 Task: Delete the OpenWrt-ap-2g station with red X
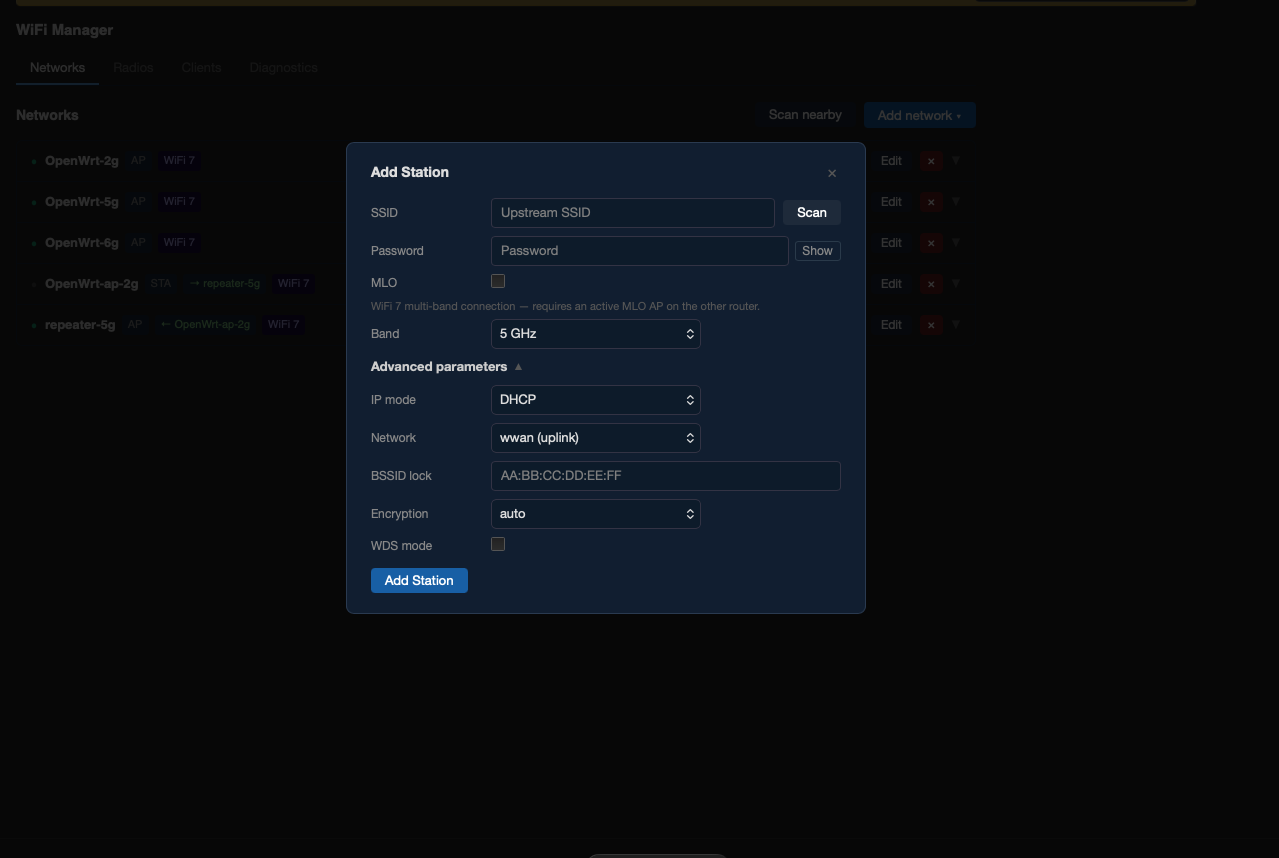coord(931,284)
